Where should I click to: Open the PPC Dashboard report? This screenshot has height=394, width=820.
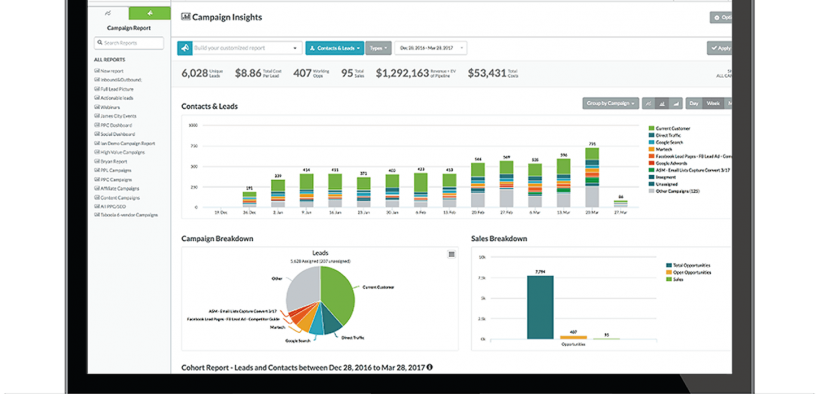click(x=113, y=126)
